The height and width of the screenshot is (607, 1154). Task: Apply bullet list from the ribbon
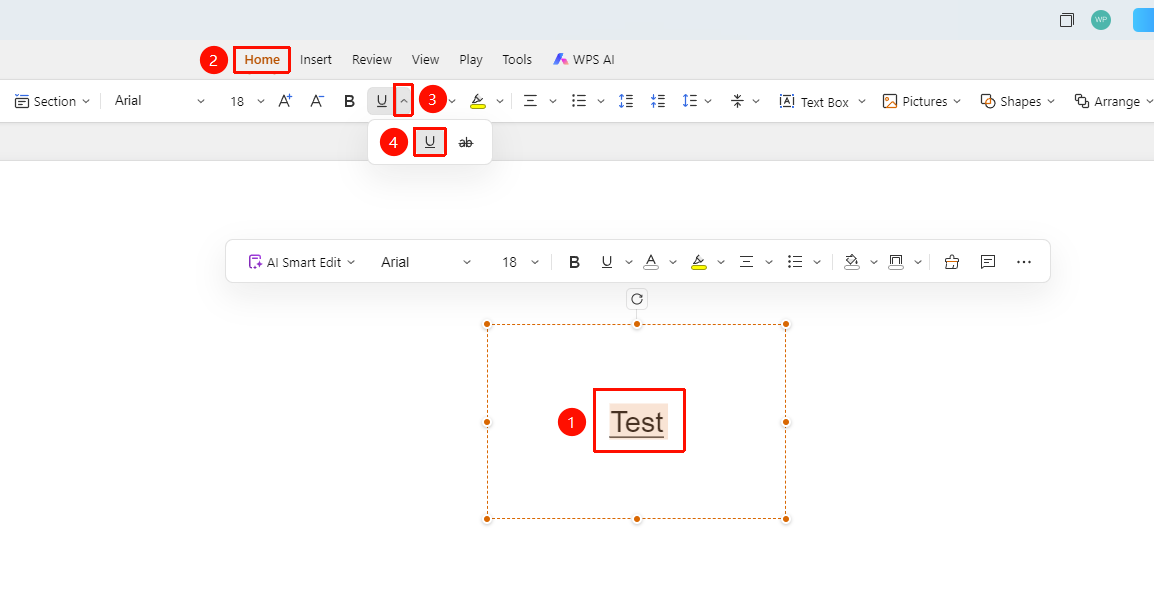click(x=579, y=101)
